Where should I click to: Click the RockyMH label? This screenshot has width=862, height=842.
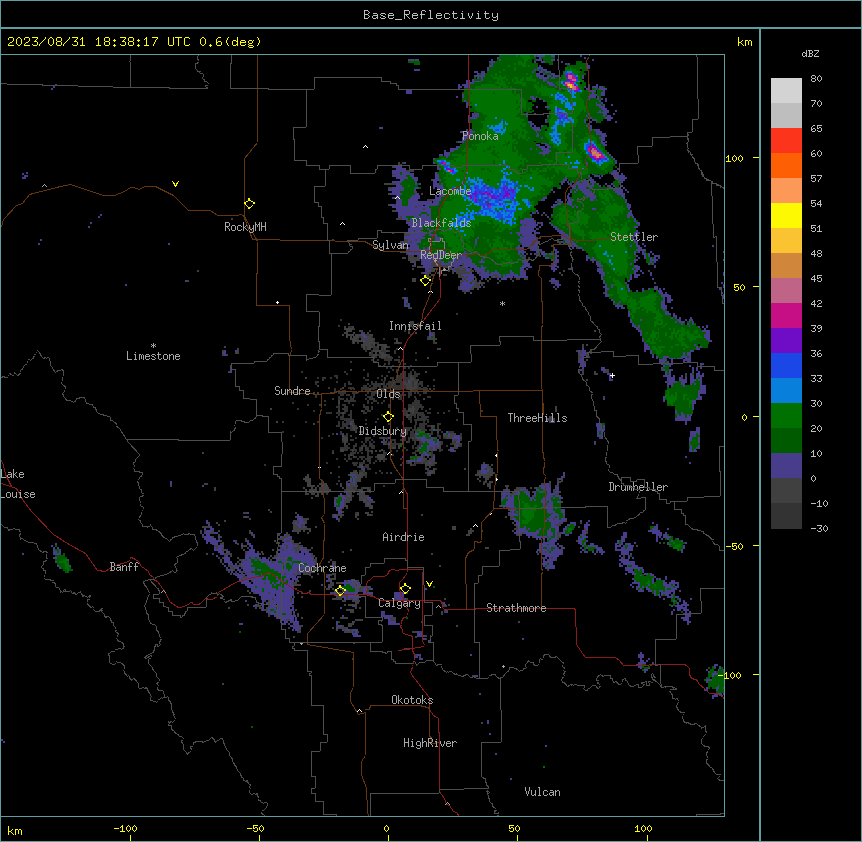point(245,227)
